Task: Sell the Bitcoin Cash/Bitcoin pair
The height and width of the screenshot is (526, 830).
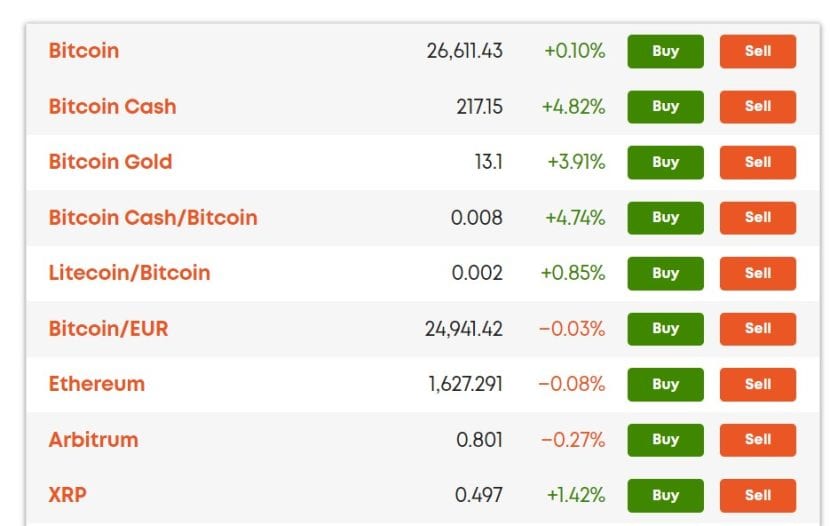Action: pos(757,218)
